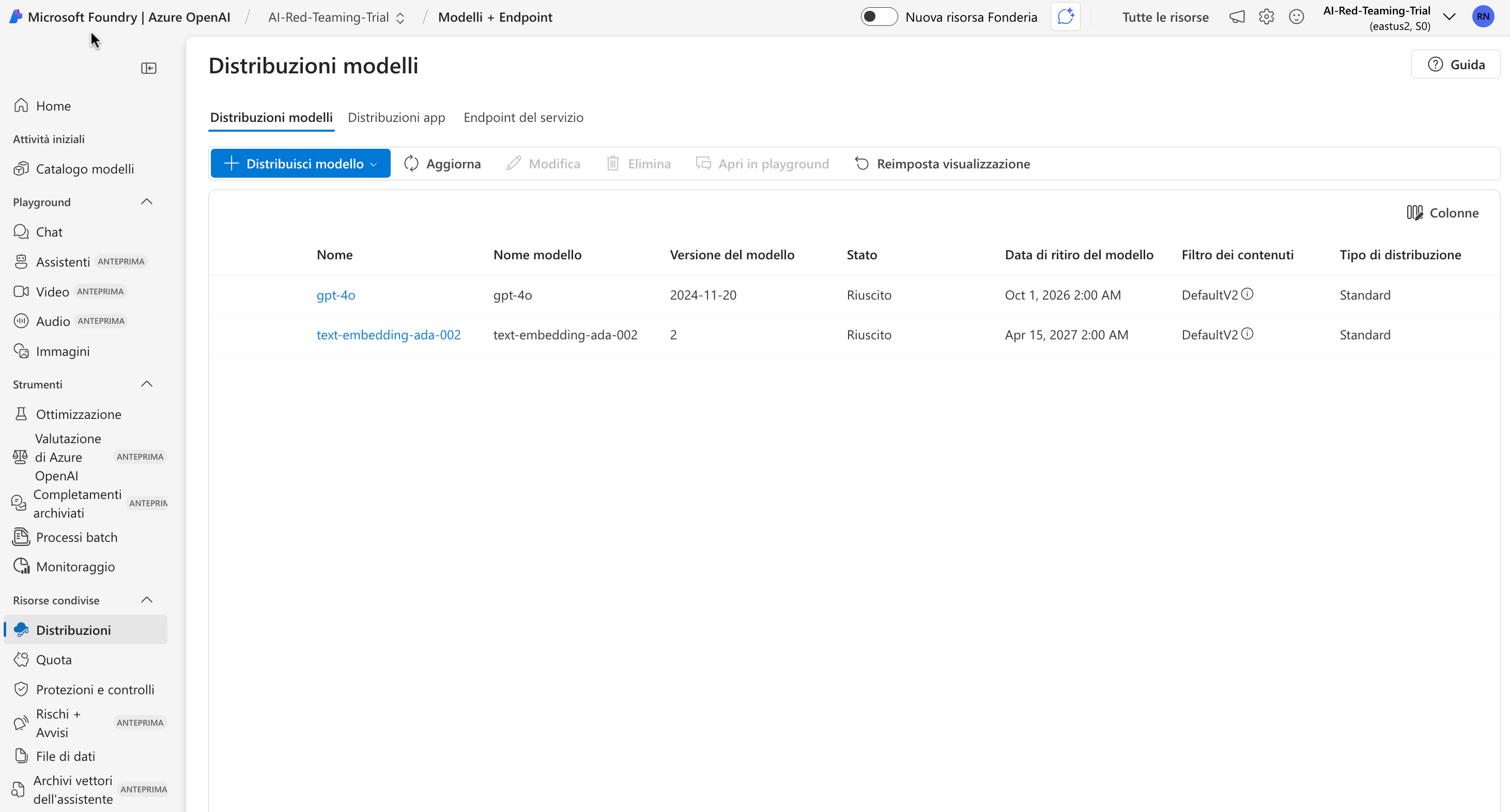Click info icon in text-embedding-ada-002 filter cell

click(1247, 334)
